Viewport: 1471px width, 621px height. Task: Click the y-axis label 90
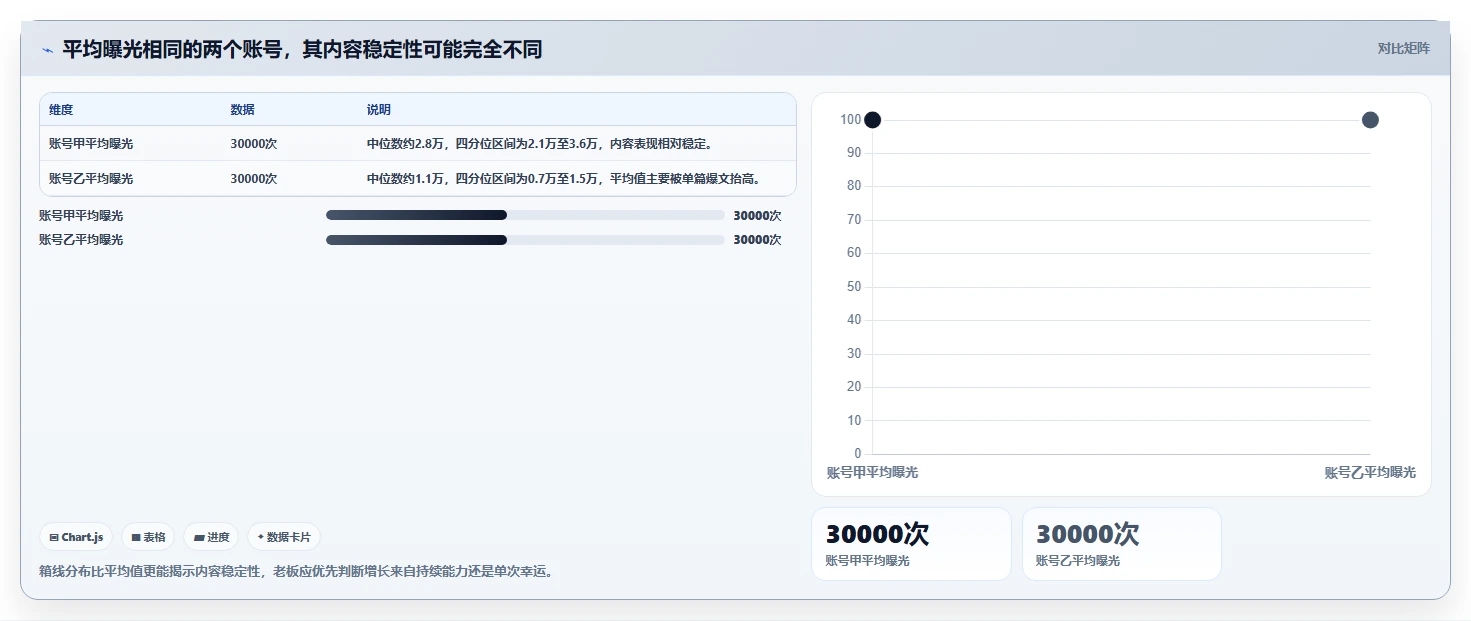coord(854,153)
